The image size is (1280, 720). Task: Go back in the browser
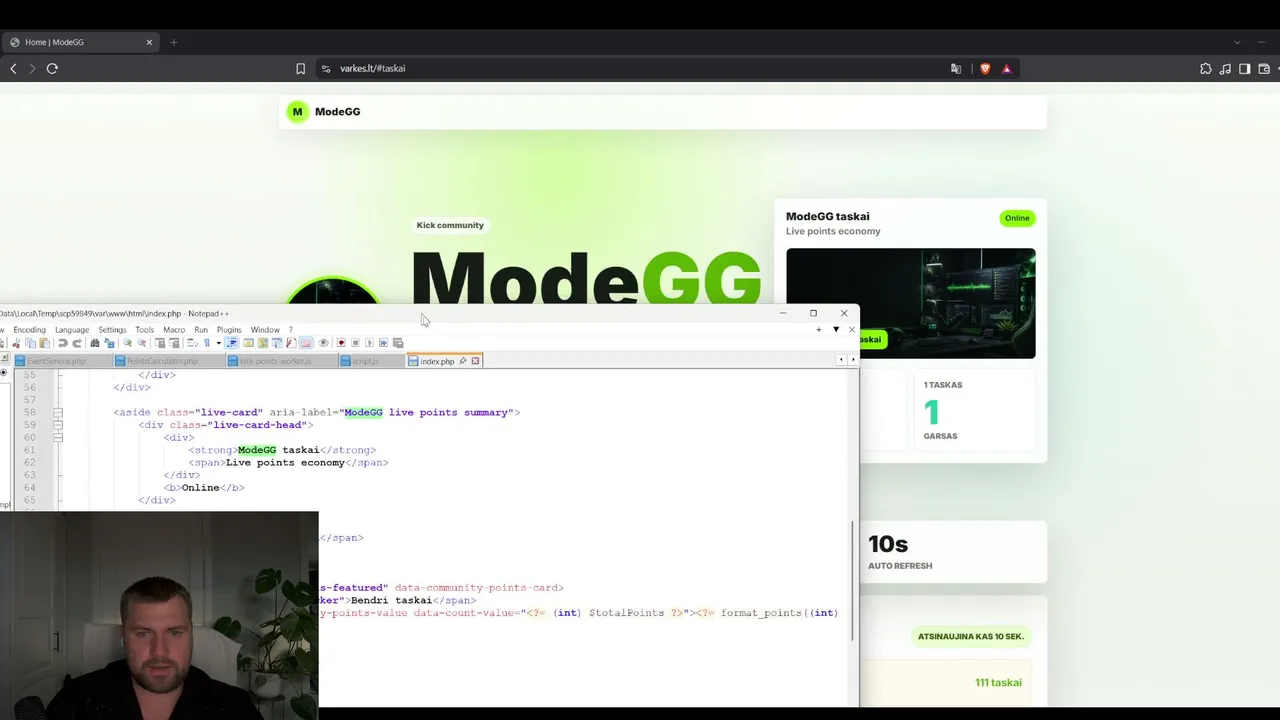point(13,69)
